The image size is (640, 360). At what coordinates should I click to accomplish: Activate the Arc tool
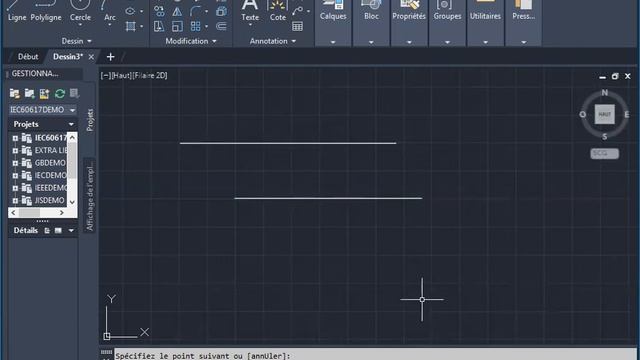(x=109, y=10)
